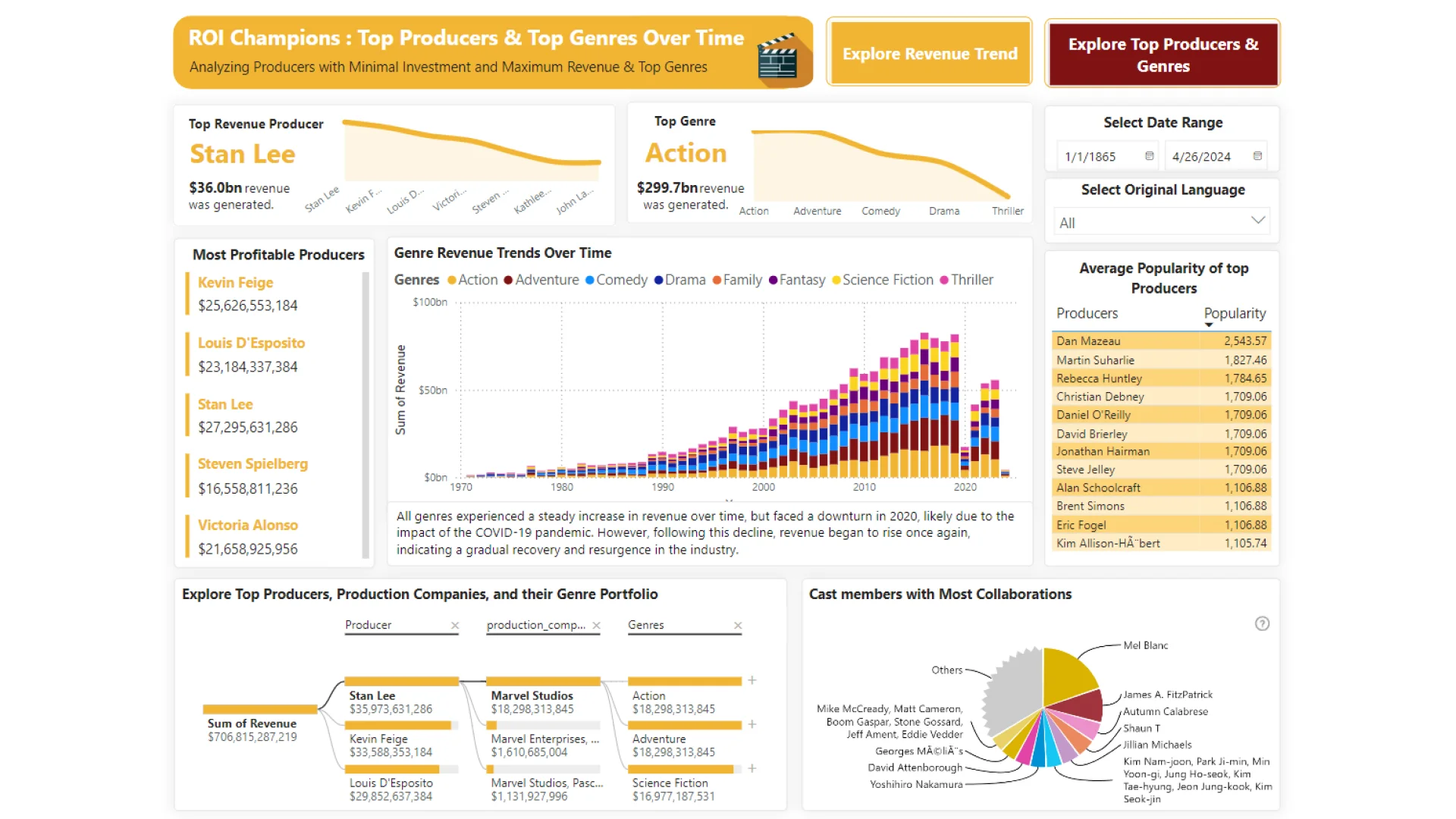Screen dimensions: 1456x819
Task: Click David Attenborough pie label
Action: pyautogui.click(x=915, y=767)
